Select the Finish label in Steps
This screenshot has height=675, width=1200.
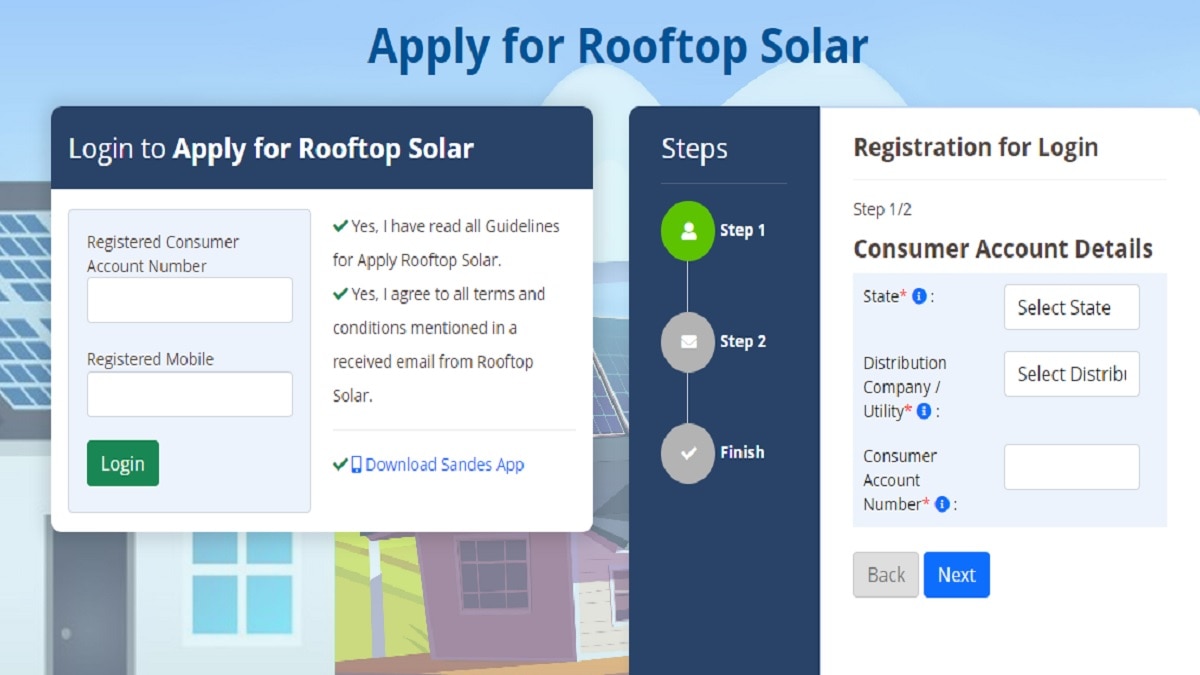[742, 453]
